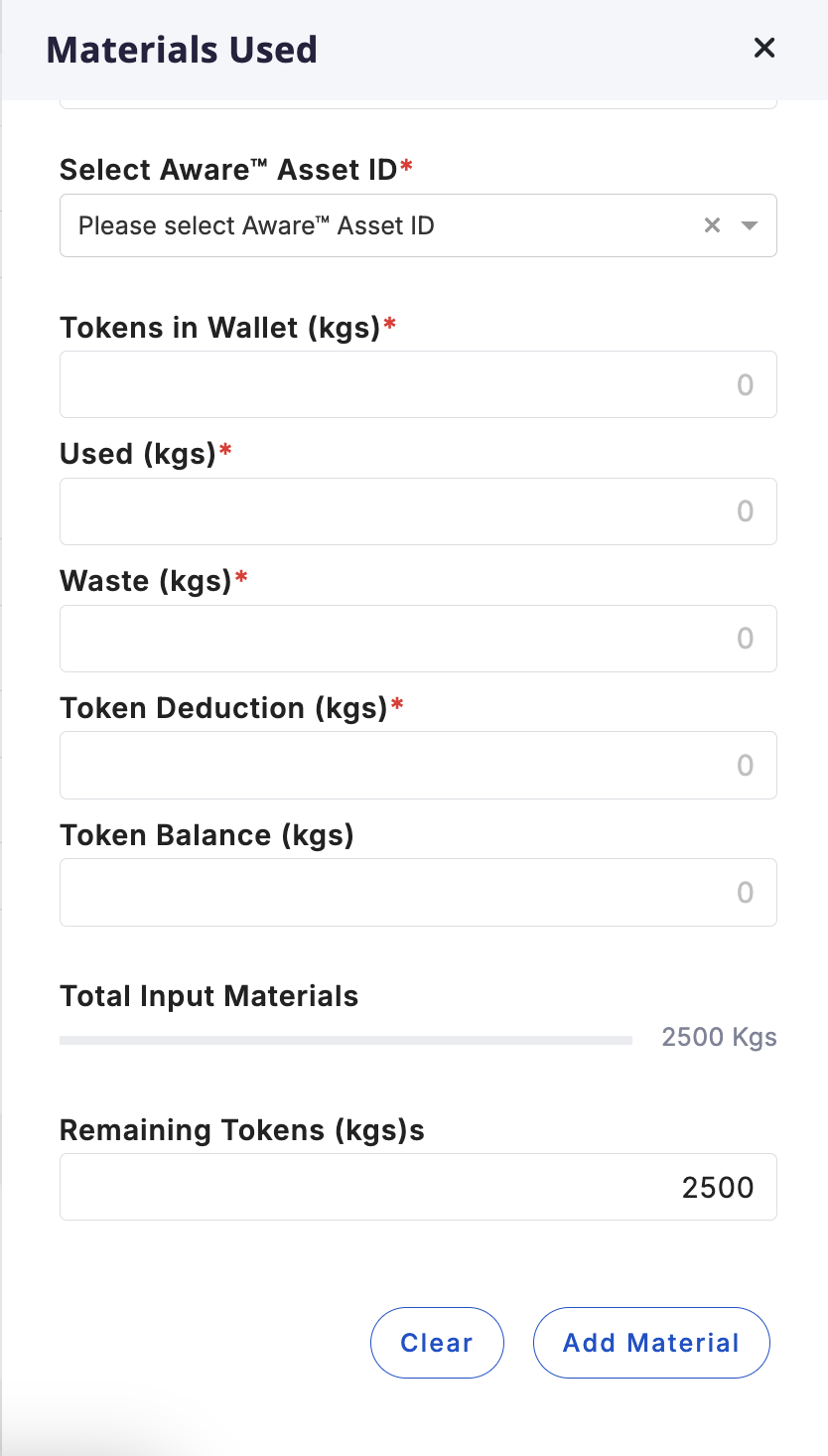This screenshot has height=1456, width=828.
Task: Clear the Aware Asset ID selection
Action: tap(712, 225)
